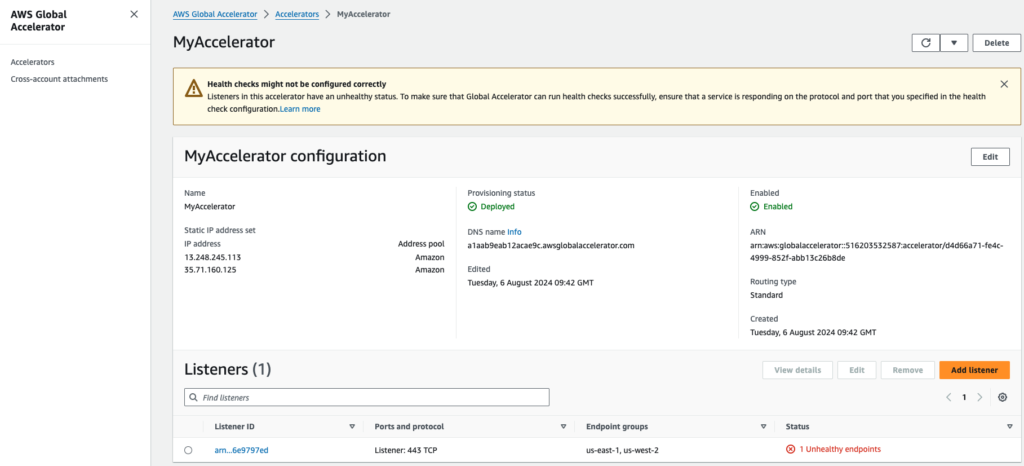Image resolution: width=1024 pixels, height=466 pixels.
Task: Click the warning triangle icon in banner
Action: click(x=193, y=88)
